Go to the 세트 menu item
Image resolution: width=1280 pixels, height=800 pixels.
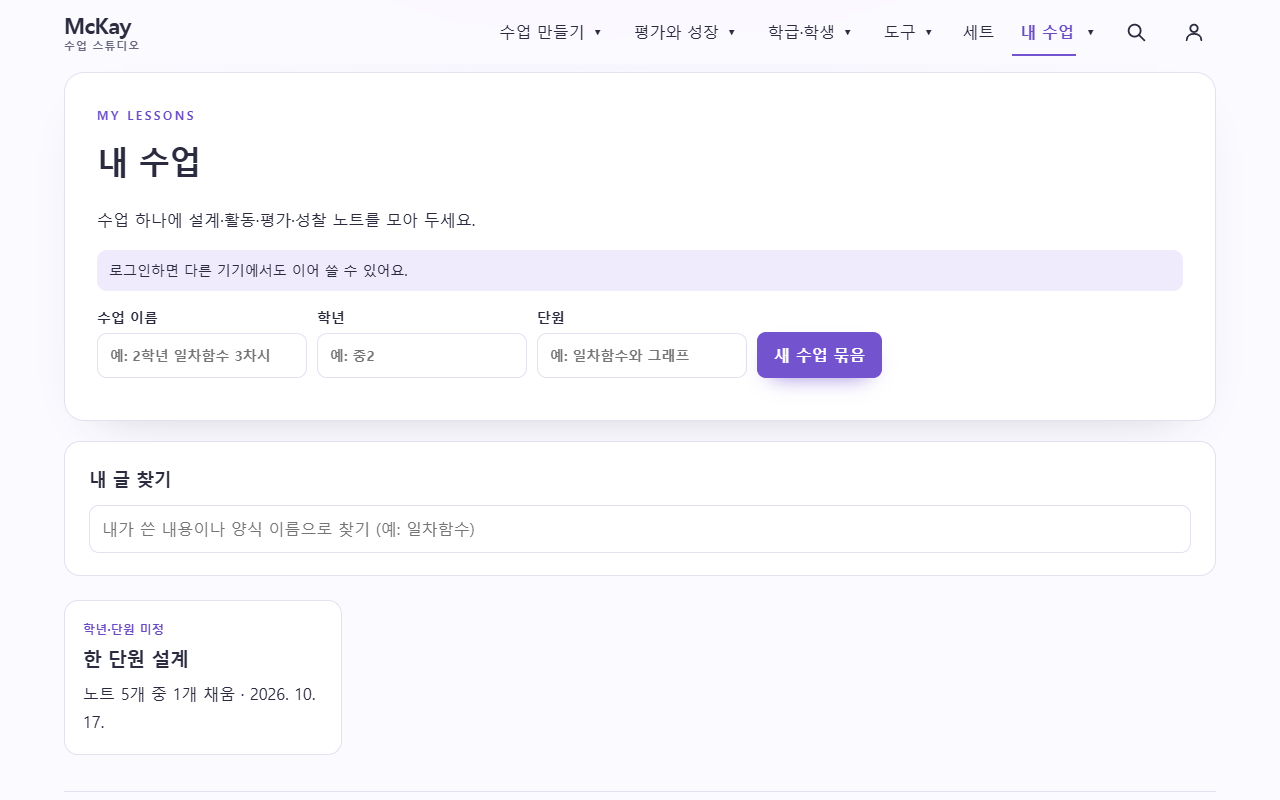pos(978,32)
